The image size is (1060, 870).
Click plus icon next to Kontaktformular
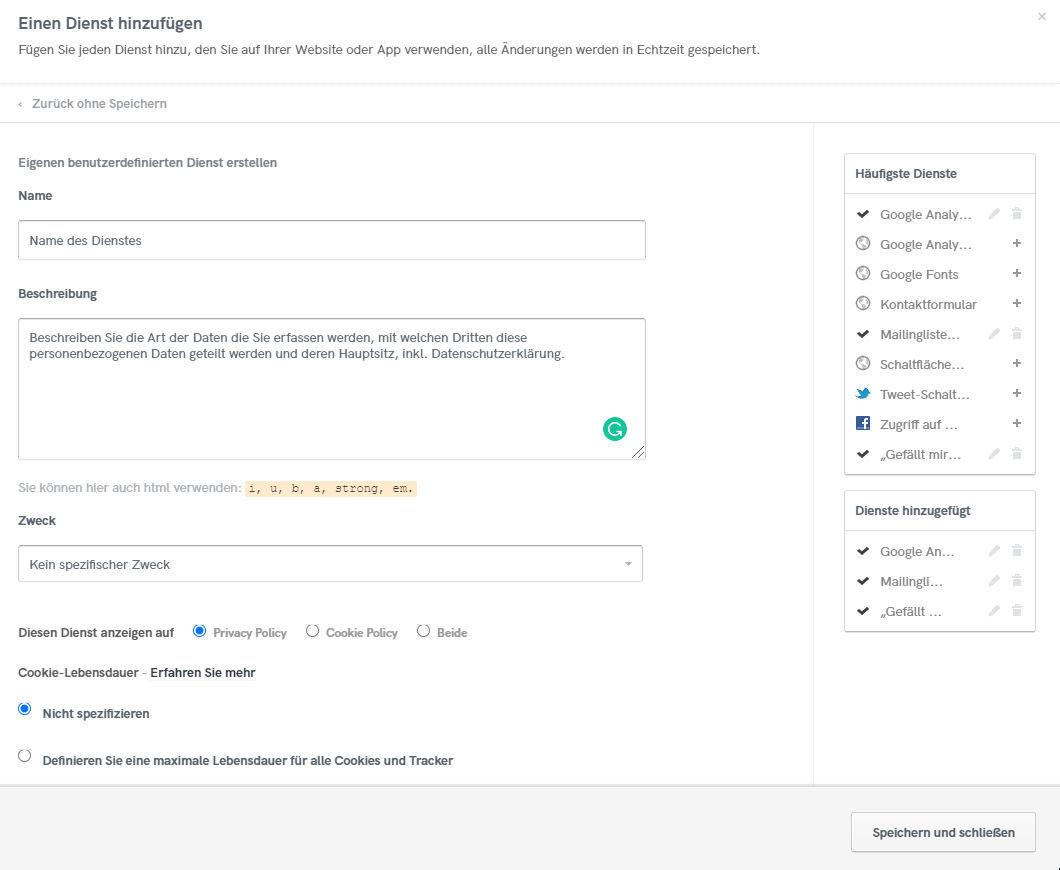click(1016, 304)
